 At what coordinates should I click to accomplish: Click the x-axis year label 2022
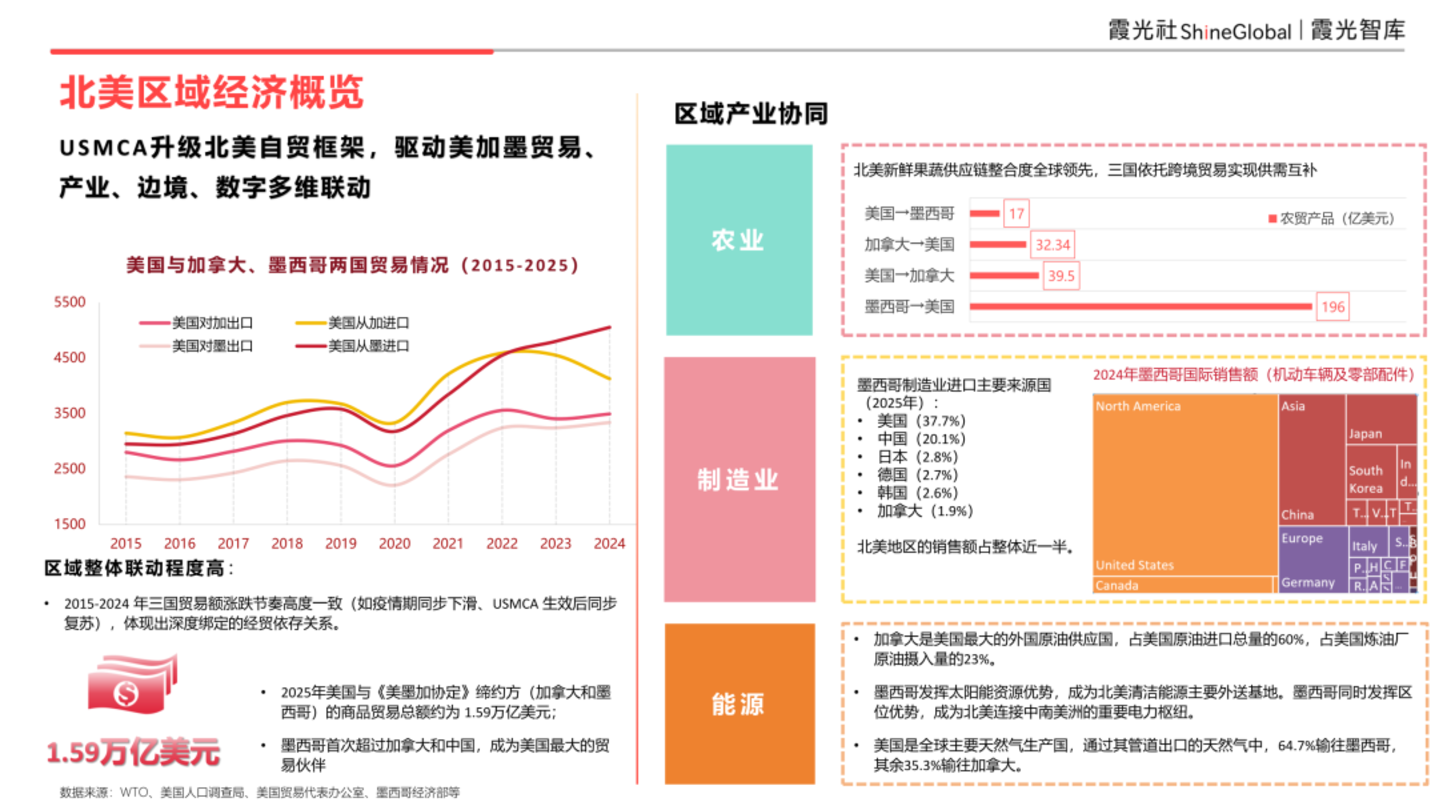click(x=502, y=544)
